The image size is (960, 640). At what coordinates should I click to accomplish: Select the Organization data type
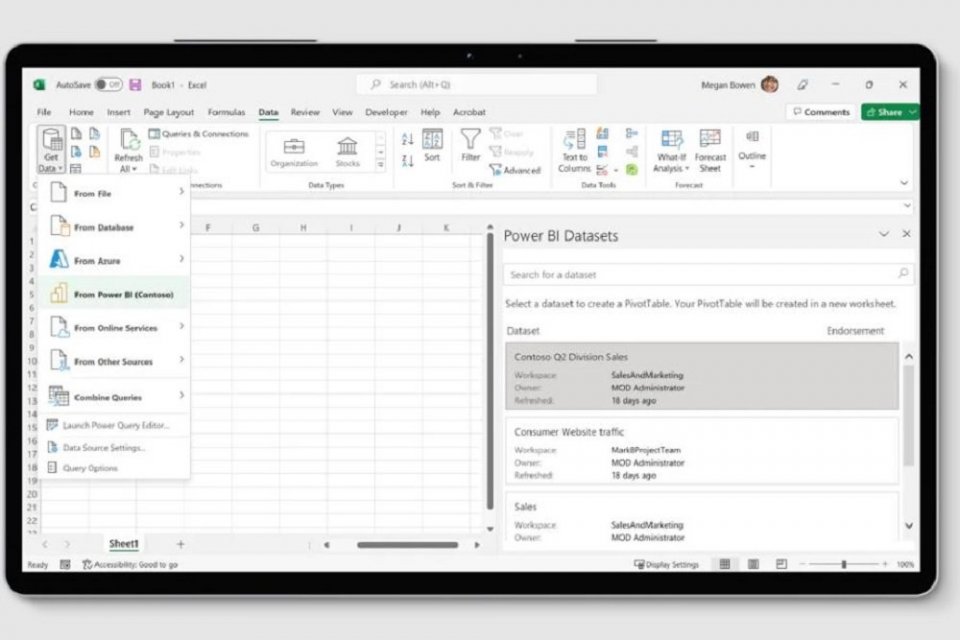294,152
